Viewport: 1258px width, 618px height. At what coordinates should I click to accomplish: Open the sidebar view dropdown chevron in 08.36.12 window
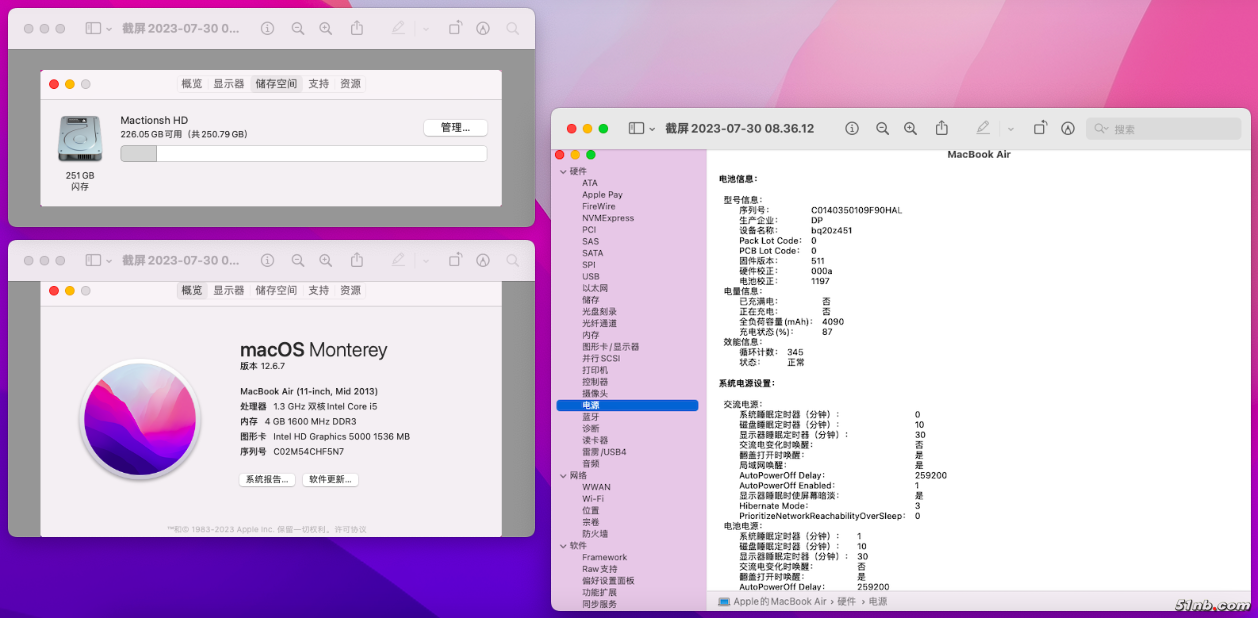pos(653,129)
